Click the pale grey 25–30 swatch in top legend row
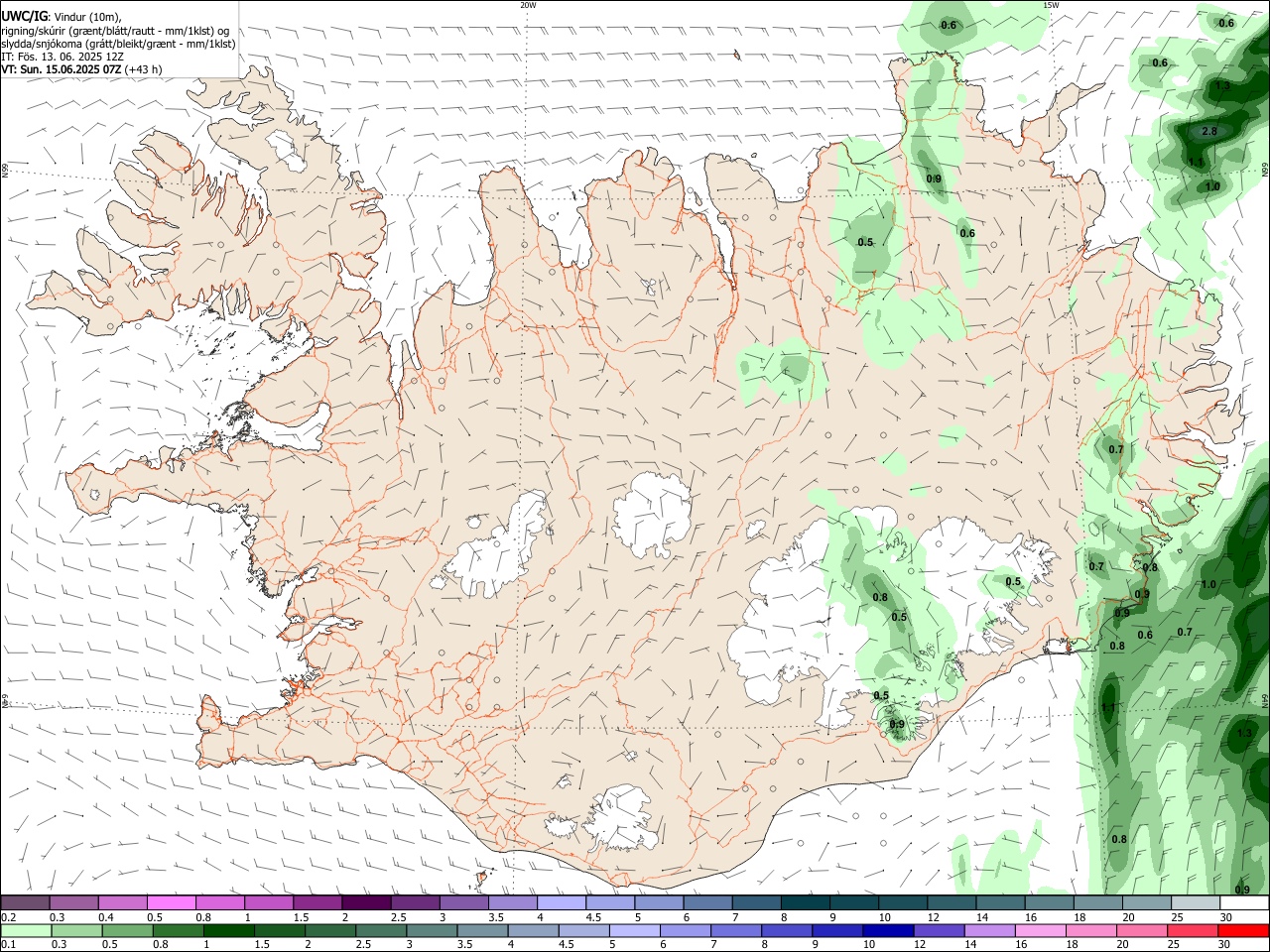1270x952 pixels. [1195, 902]
